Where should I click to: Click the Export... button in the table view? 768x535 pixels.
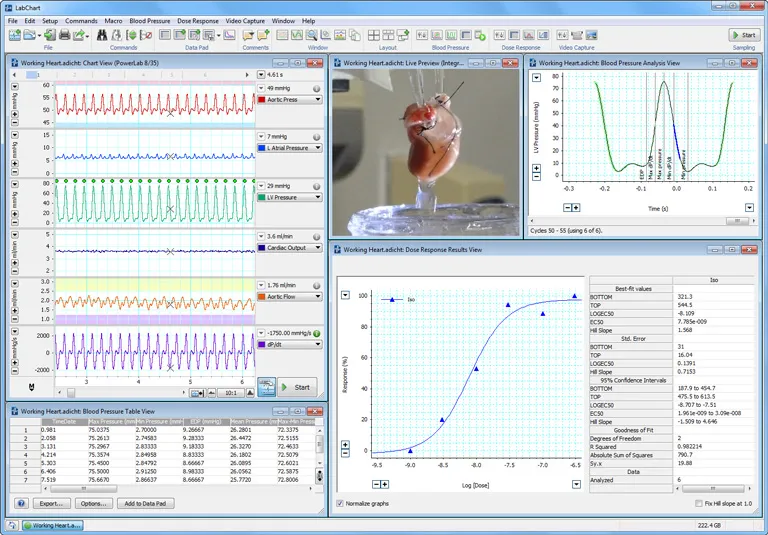(x=55, y=503)
